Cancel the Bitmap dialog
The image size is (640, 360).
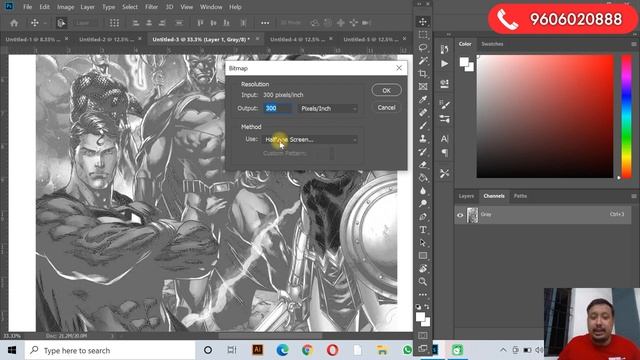[x=387, y=108]
